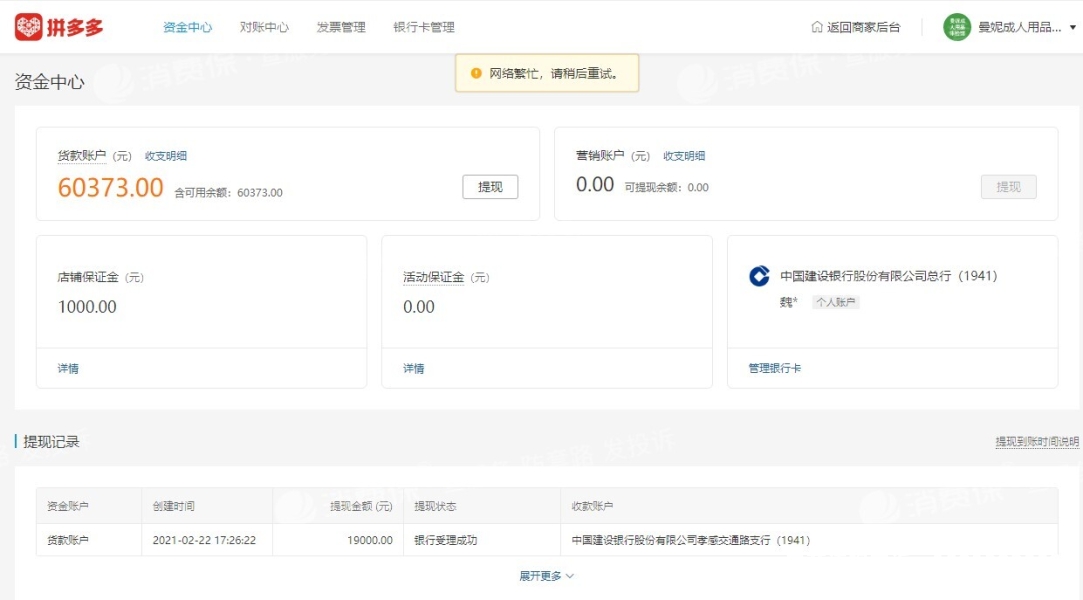Click the China Construction Bank logo icon
The width and height of the screenshot is (1083, 600).
(760, 276)
